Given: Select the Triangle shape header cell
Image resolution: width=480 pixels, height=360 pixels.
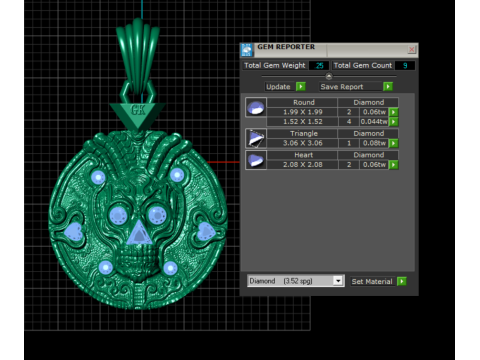Looking at the screenshot, I should coord(302,133).
